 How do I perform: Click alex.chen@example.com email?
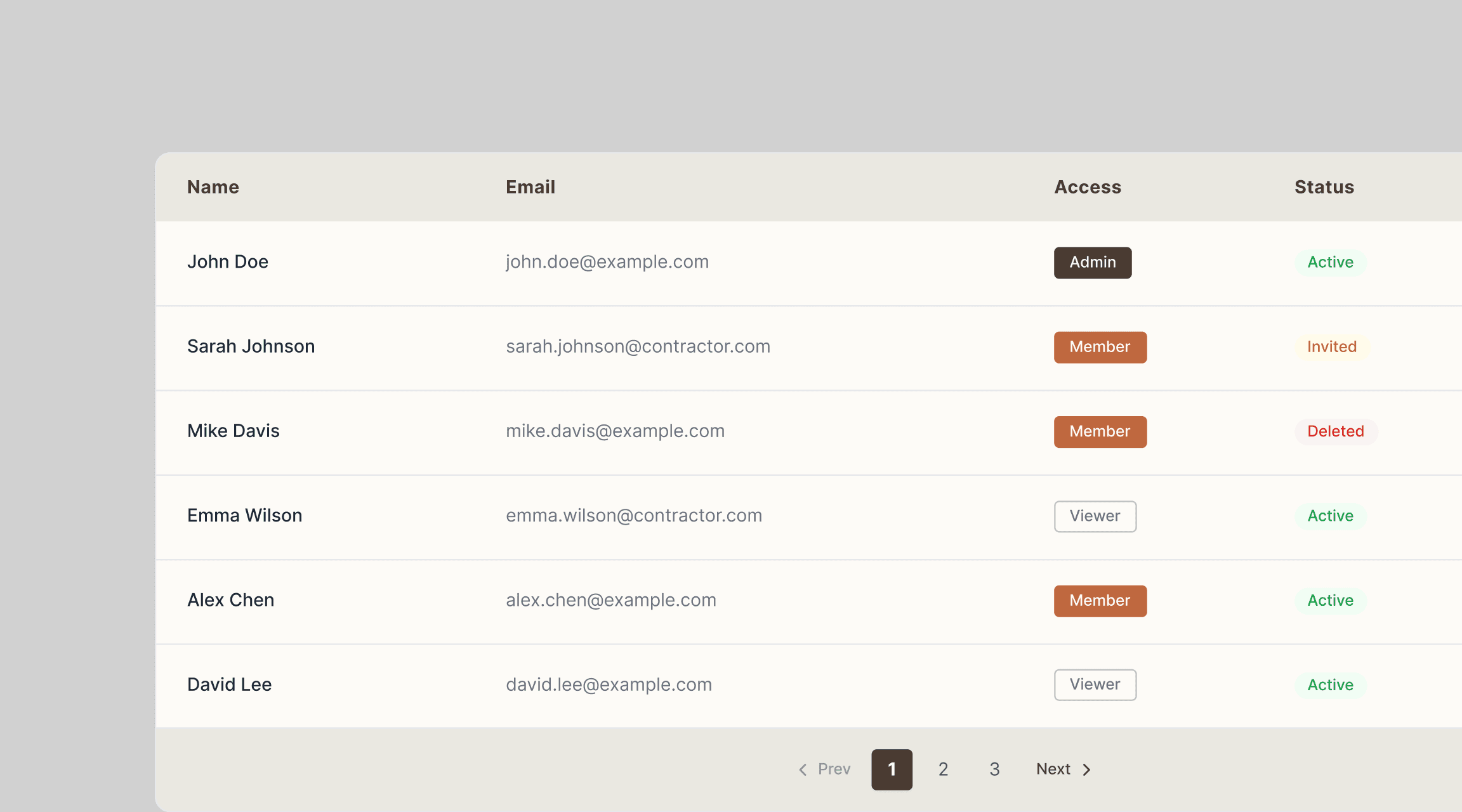pos(610,600)
